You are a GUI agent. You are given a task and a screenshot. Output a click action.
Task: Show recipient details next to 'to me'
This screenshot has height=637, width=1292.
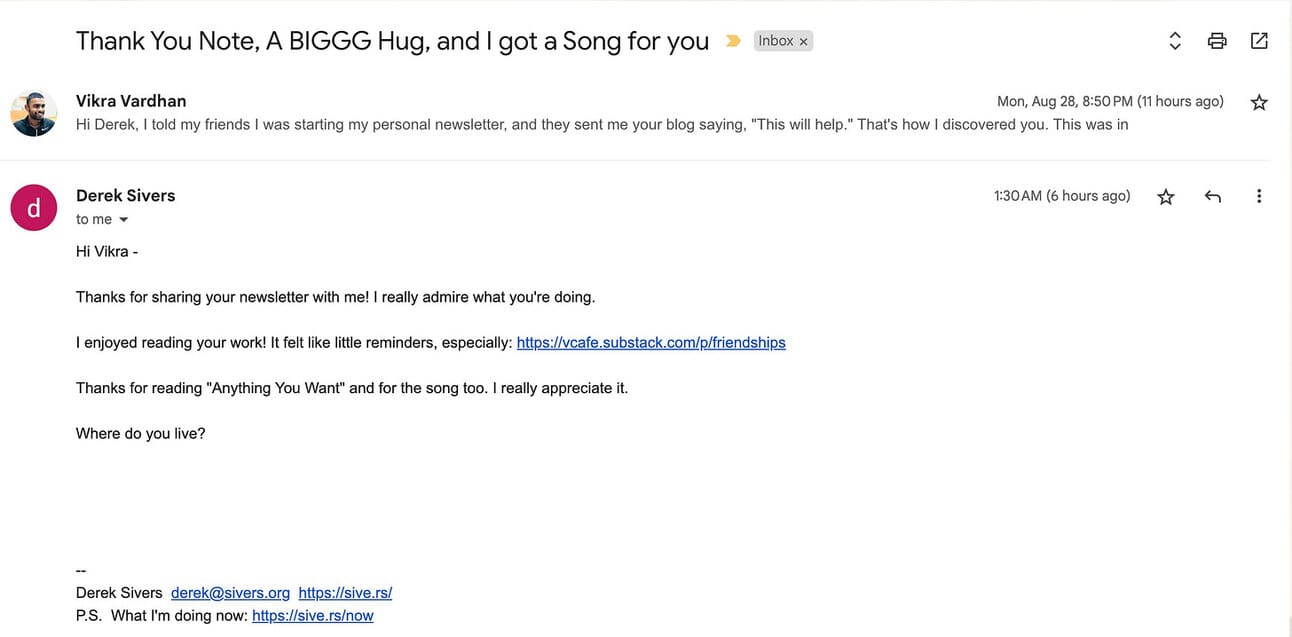[x=124, y=220]
